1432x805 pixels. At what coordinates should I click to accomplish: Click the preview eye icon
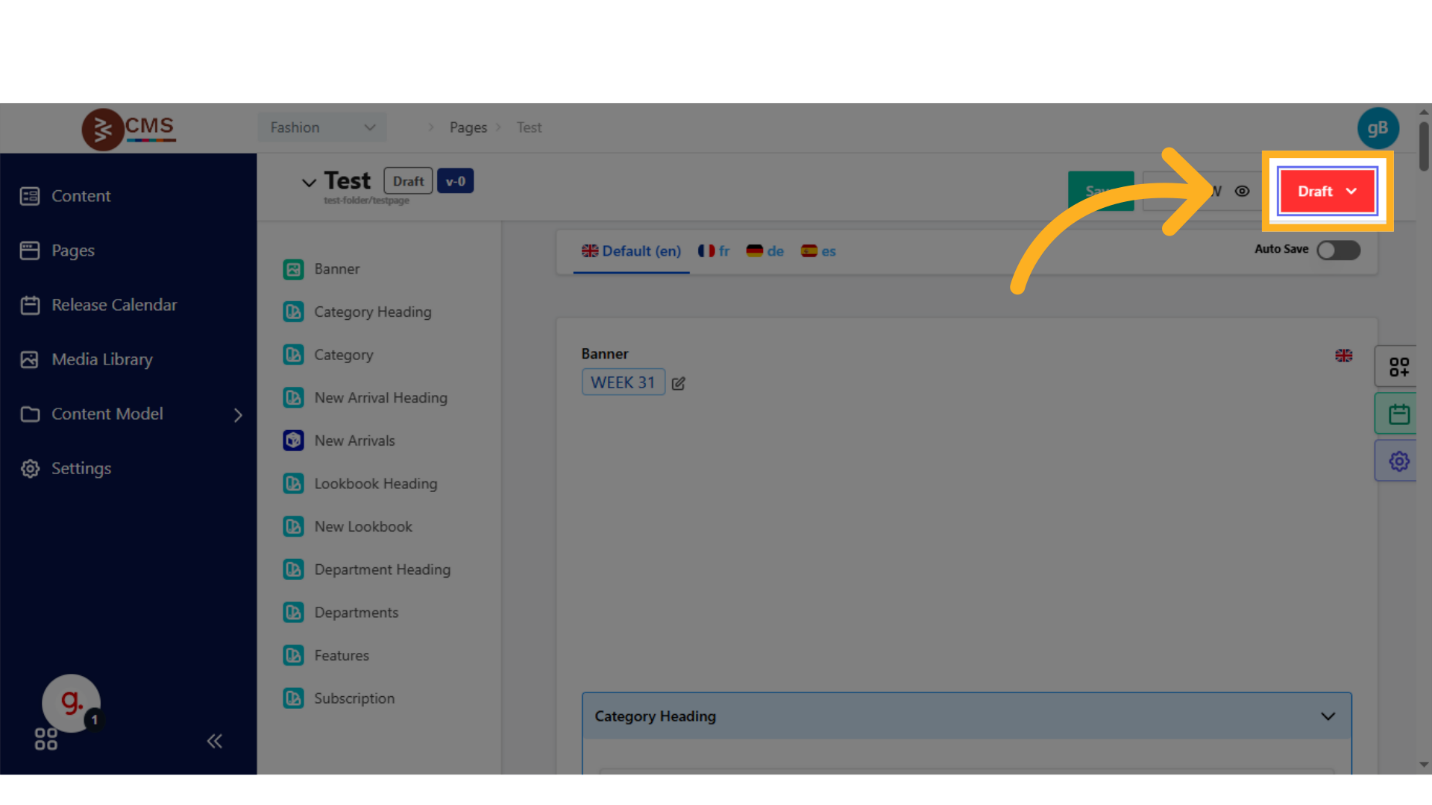(1242, 191)
